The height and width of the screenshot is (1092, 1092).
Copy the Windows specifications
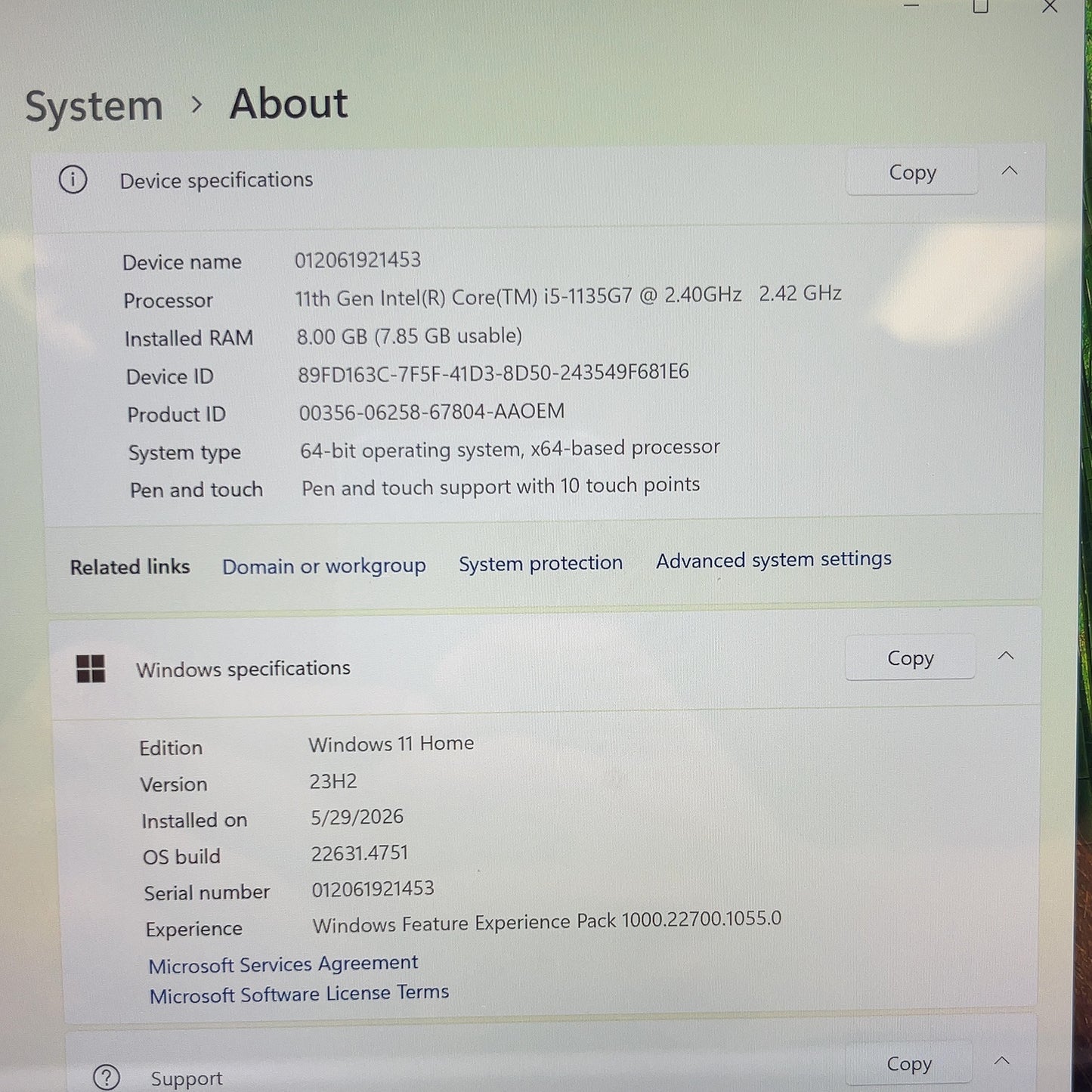[910, 657]
